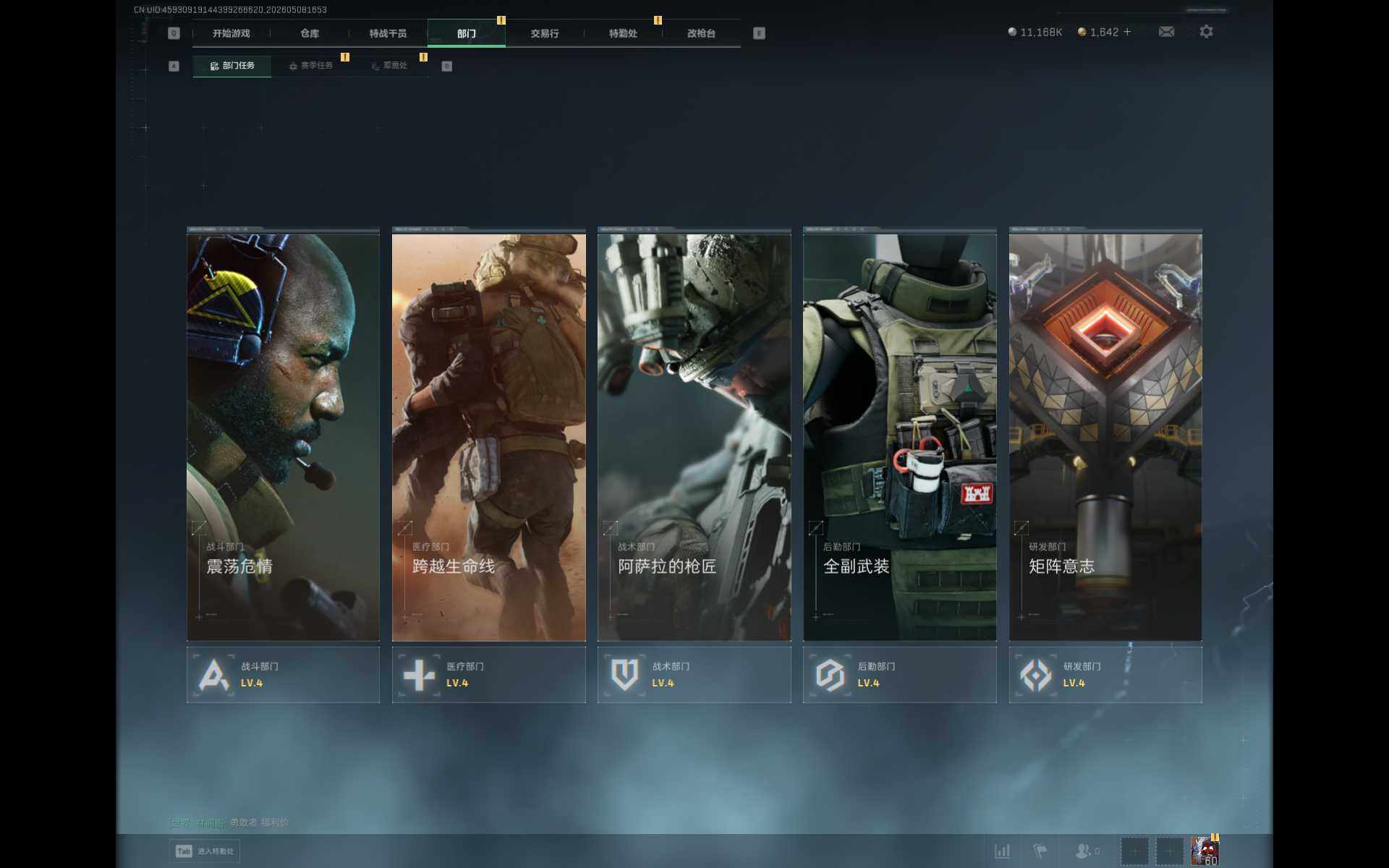The image size is (1389, 868).
Task: Click the 战斗部门 LV.4 button
Action: coord(283,675)
